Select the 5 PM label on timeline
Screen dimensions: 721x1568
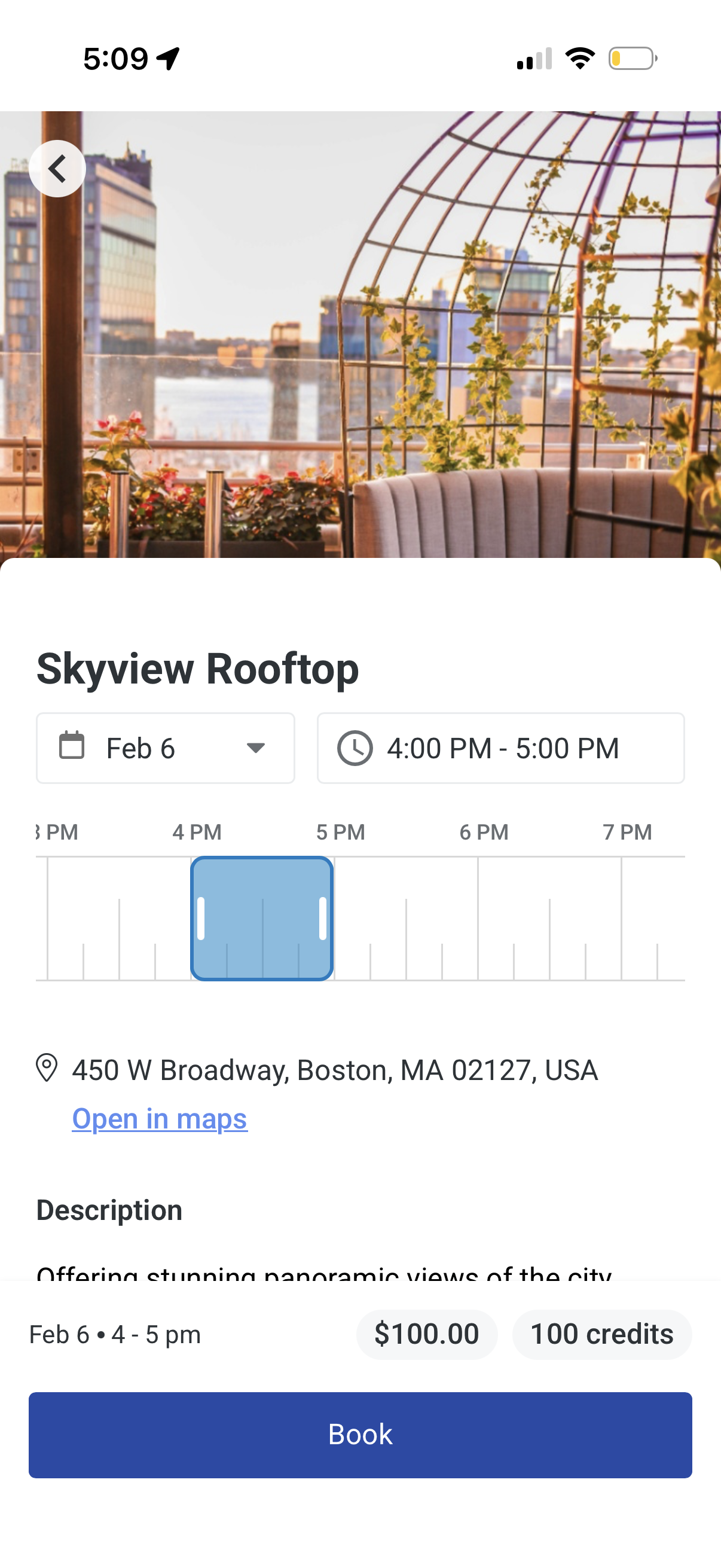(x=340, y=832)
